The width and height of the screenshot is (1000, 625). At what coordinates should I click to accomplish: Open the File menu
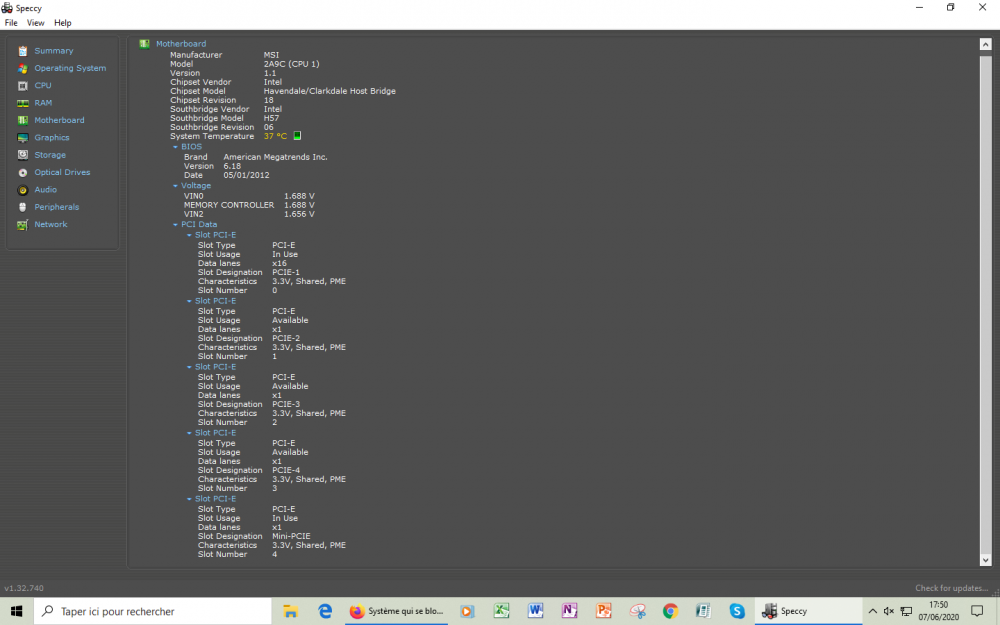[11, 23]
